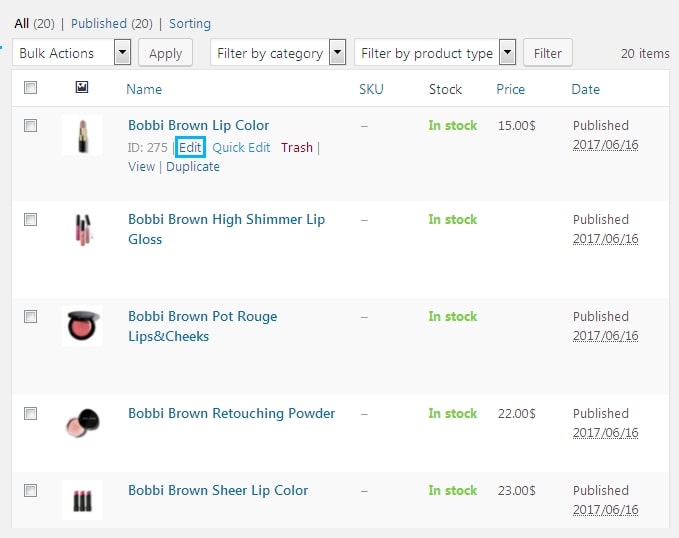Image resolution: width=679 pixels, height=538 pixels.
Task: Open Sheer Lip Color product thumbnail
Action: pyautogui.click(x=82, y=500)
